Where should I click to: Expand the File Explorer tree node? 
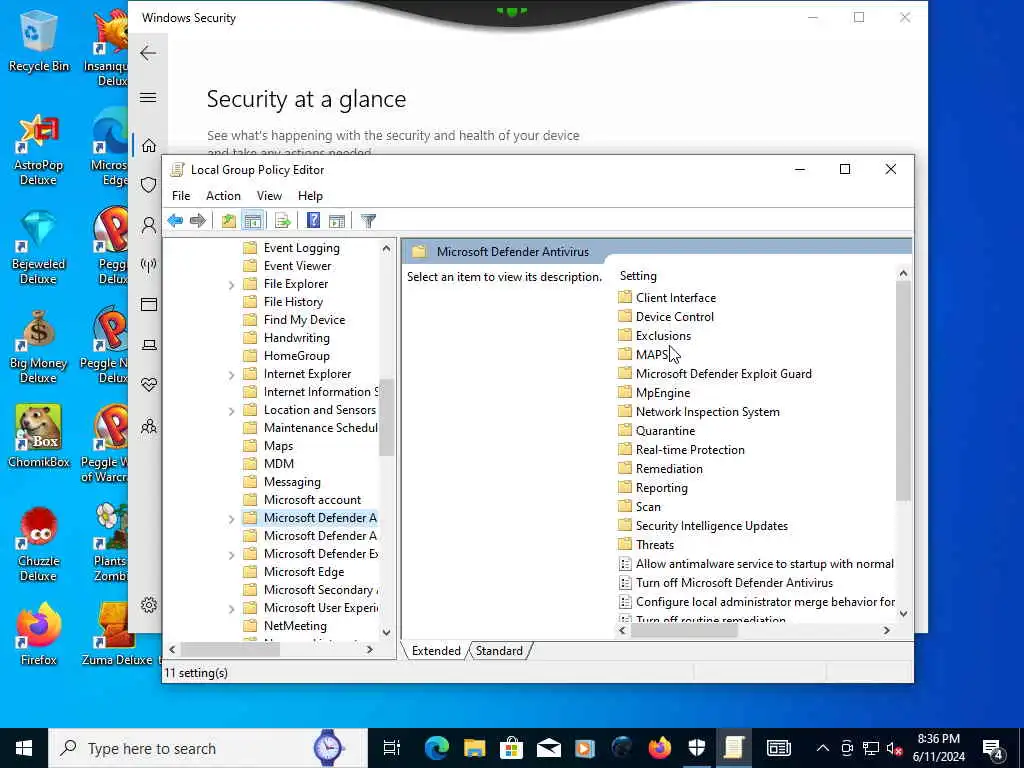tap(231, 285)
